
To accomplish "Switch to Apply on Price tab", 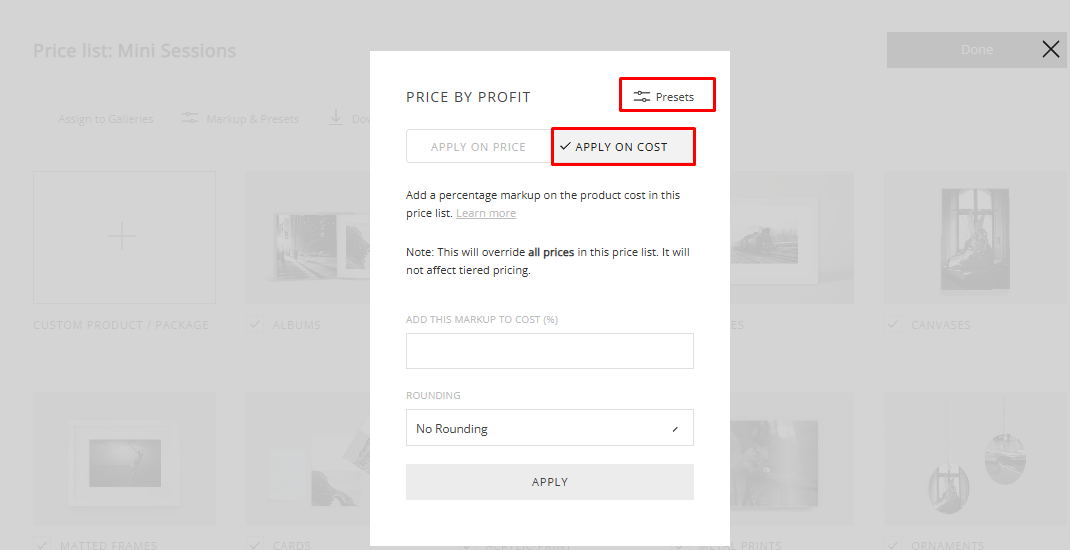I will (478, 147).
